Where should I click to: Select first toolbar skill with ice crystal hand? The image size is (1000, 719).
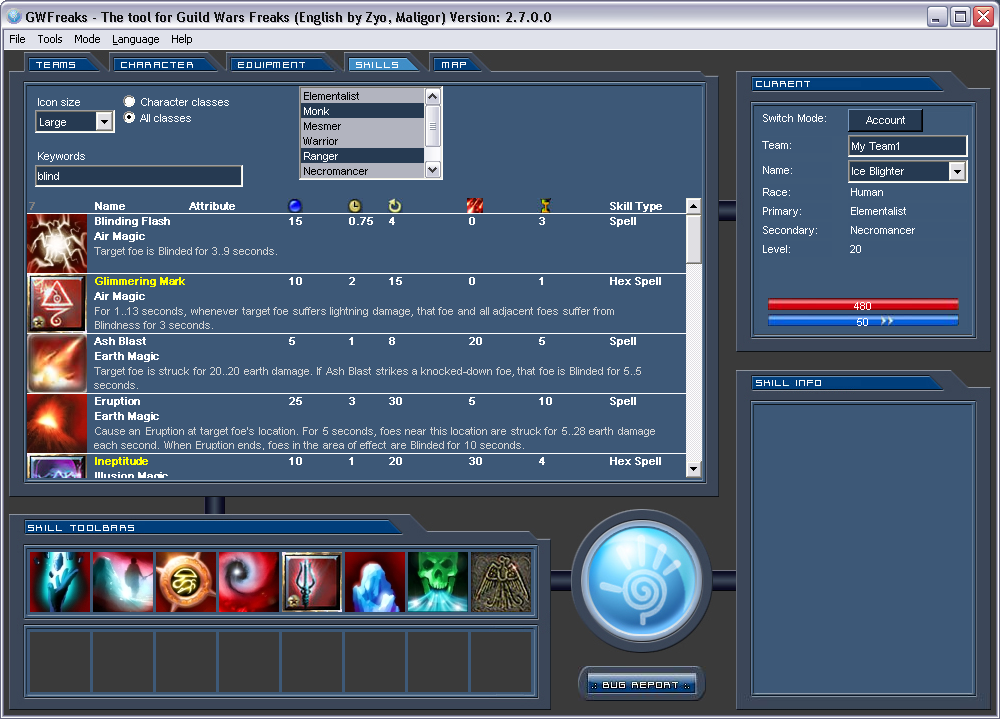60,582
